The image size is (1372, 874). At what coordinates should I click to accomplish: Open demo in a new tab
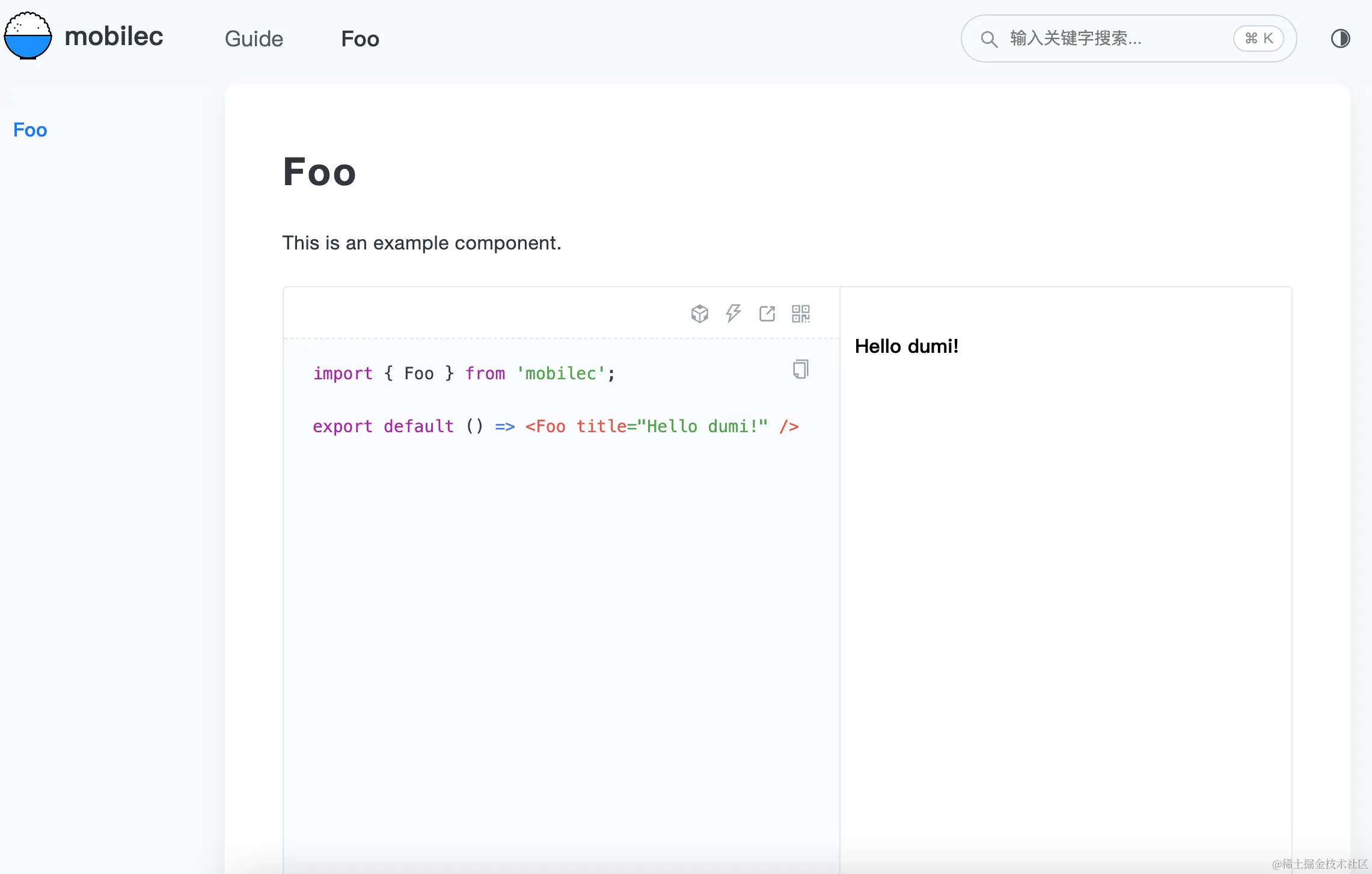click(x=767, y=313)
